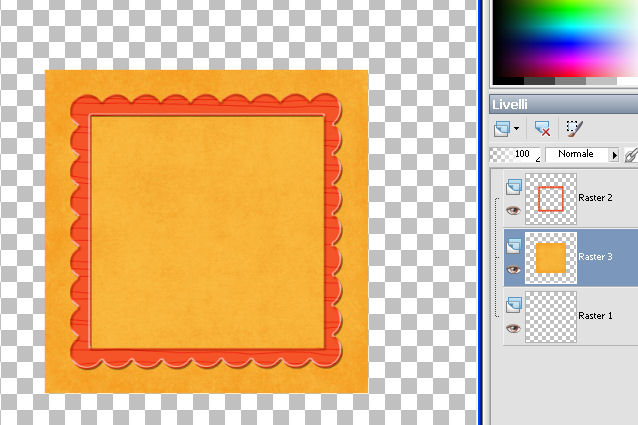Hide the Raster 2 layer
Image resolution: width=638 pixels, height=425 pixels.
(513, 210)
